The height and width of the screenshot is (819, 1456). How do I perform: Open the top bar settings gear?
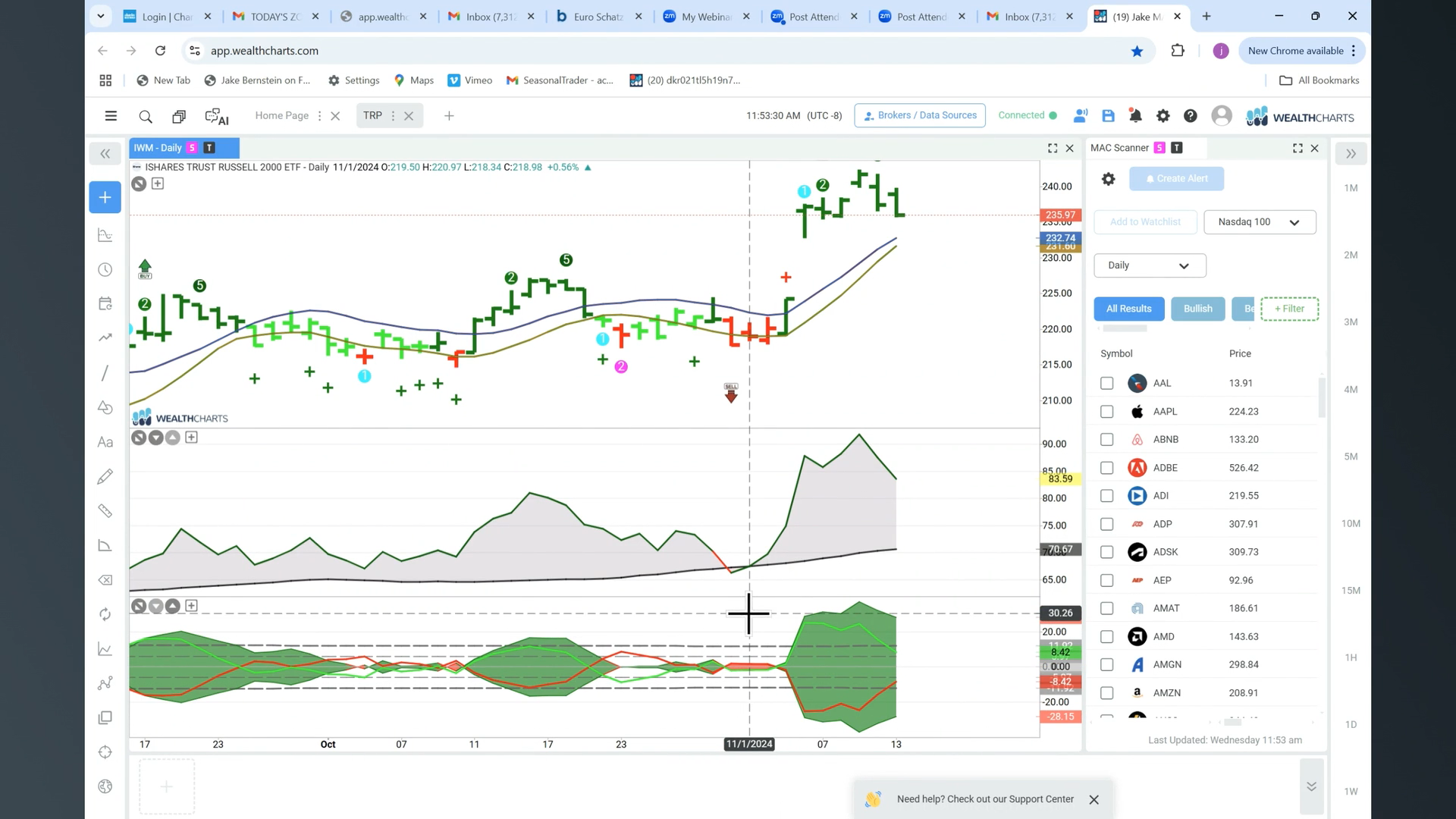coord(1163,116)
